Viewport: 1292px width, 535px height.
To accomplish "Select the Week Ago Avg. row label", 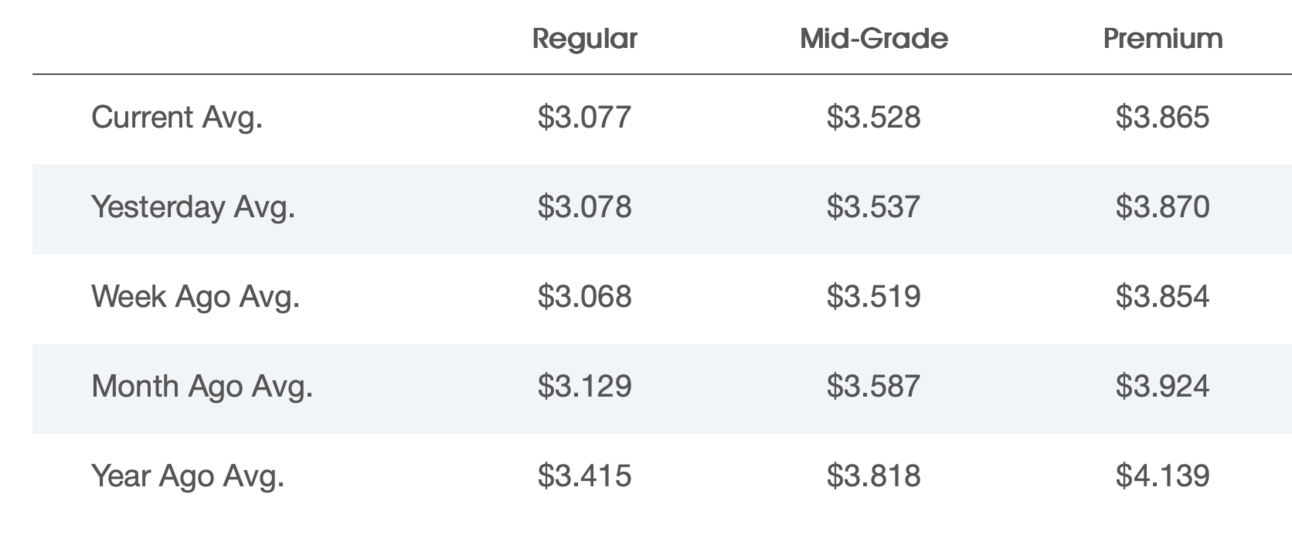I will [195, 297].
